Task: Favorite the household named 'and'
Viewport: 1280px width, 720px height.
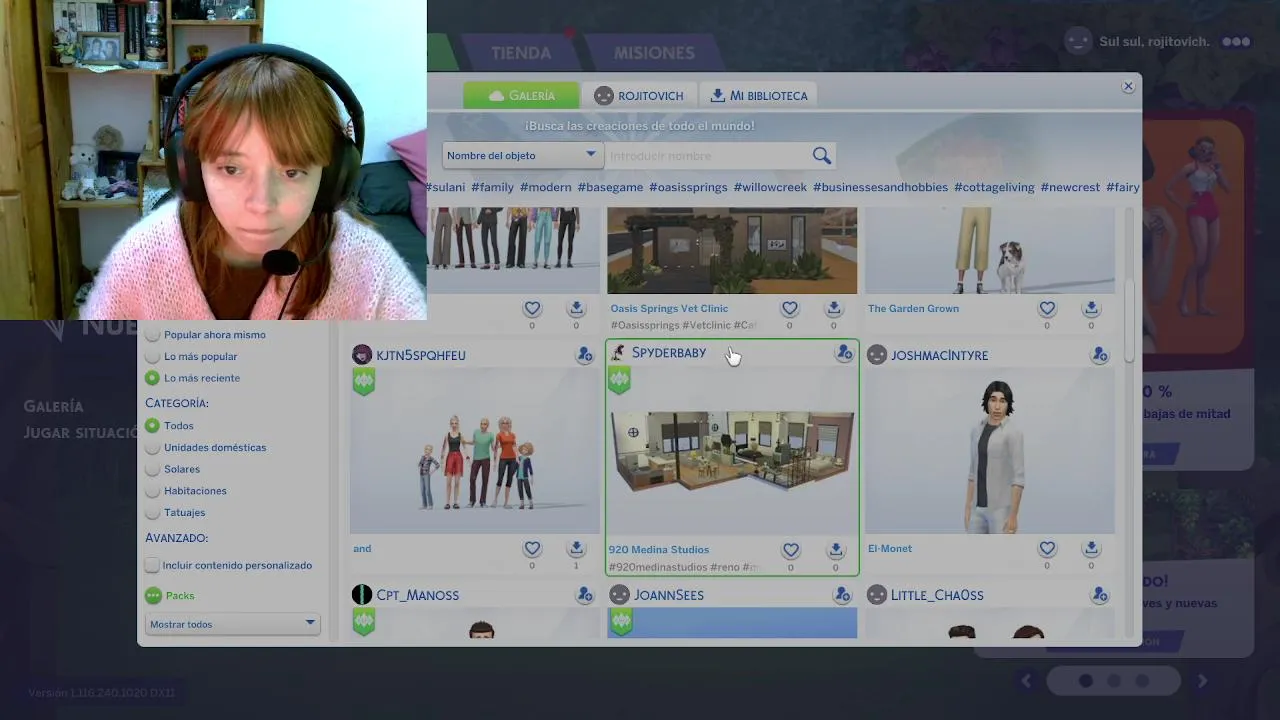Action: tap(532, 549)
